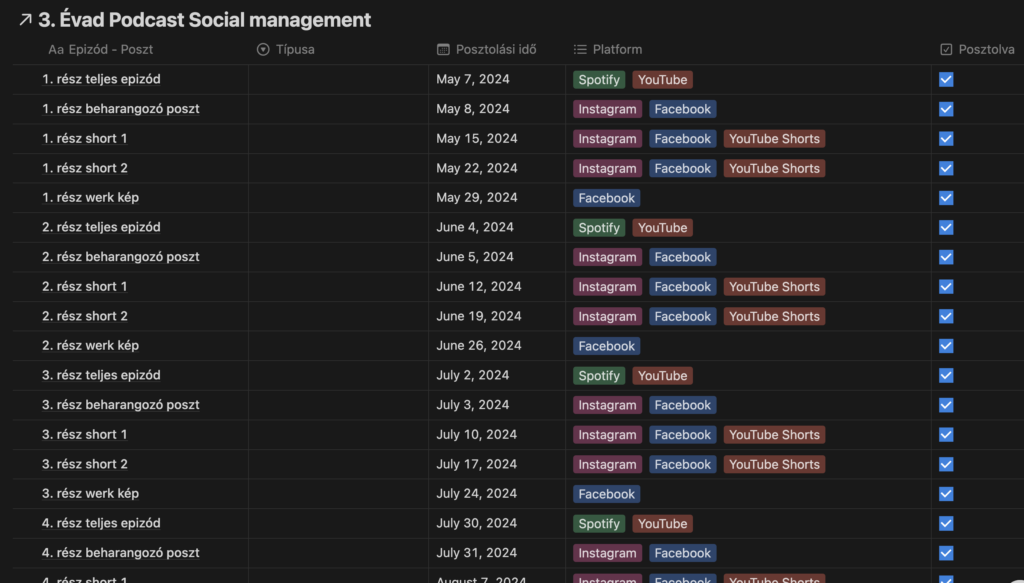
Task: Click YouTube Shorts tag in 2. rész short 2 row
Action: (774, 317)
